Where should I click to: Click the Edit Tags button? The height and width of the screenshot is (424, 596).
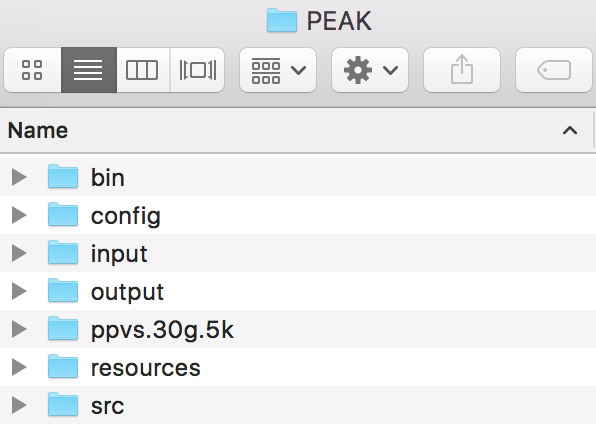(554, 70)
